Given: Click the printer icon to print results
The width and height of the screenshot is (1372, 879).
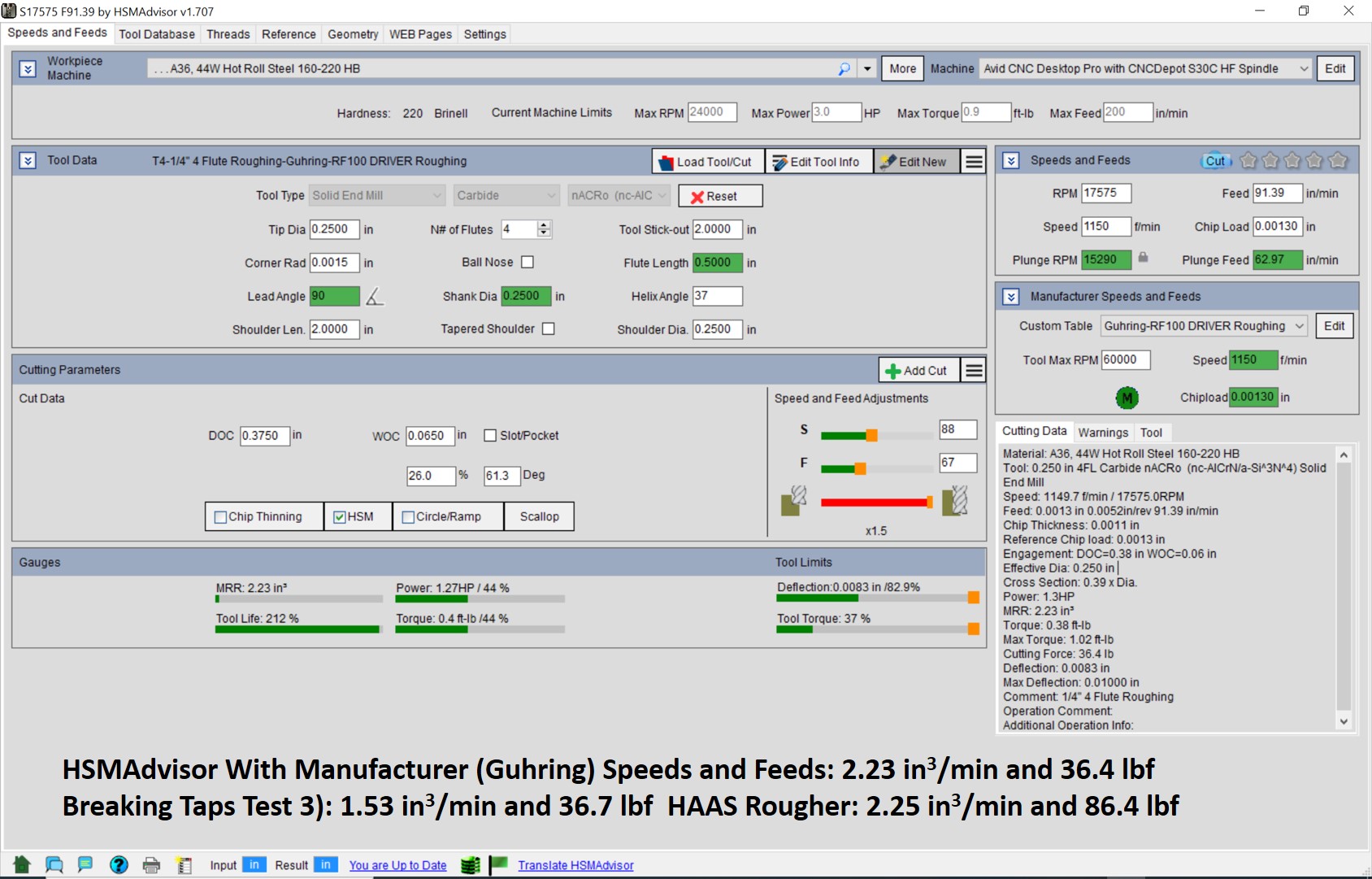Looking at the screenshot, I should tap(151, 865).
